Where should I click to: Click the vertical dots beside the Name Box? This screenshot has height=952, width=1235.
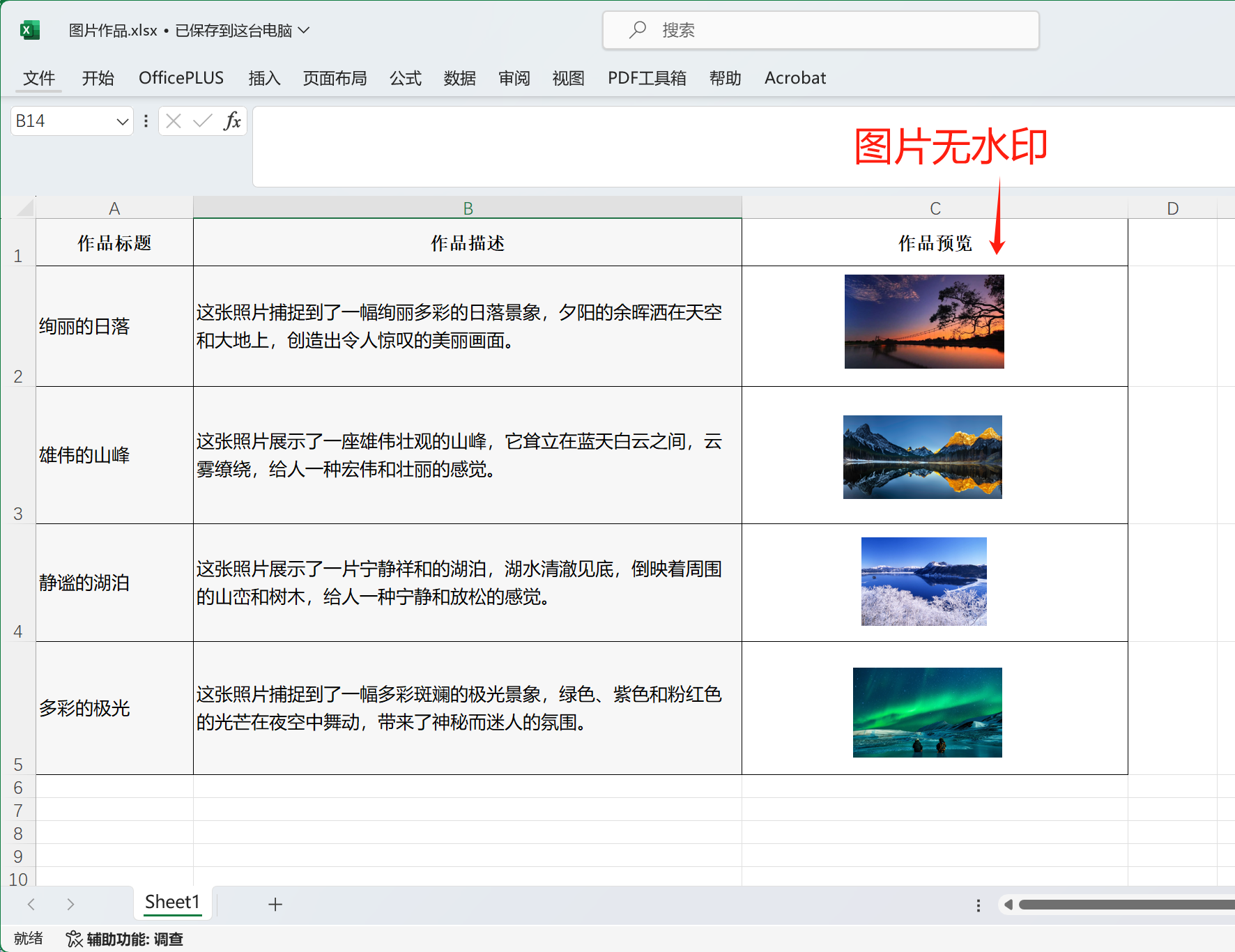(x=145, y=121)
